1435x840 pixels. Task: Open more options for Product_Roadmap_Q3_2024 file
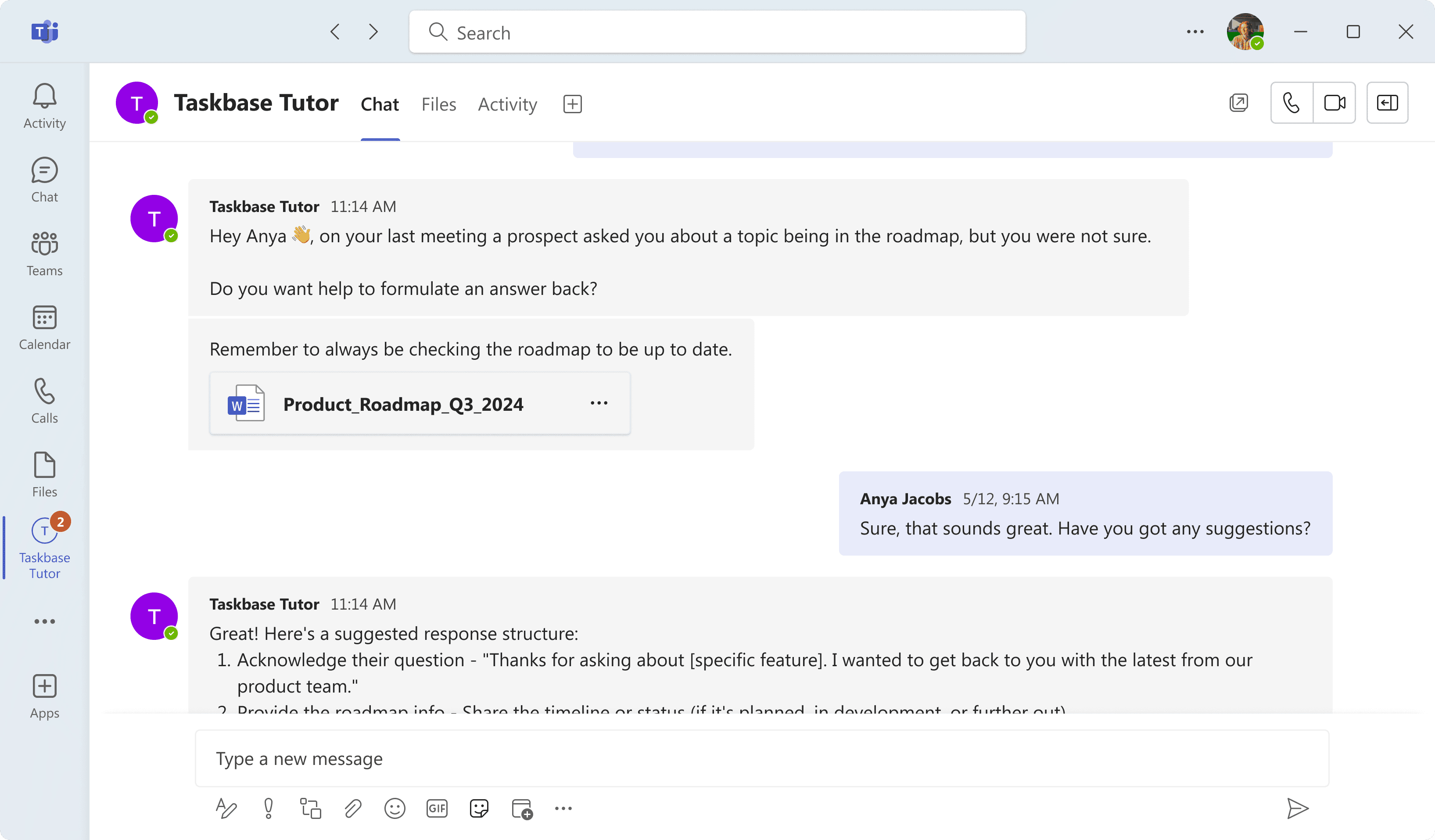point(599,403)
